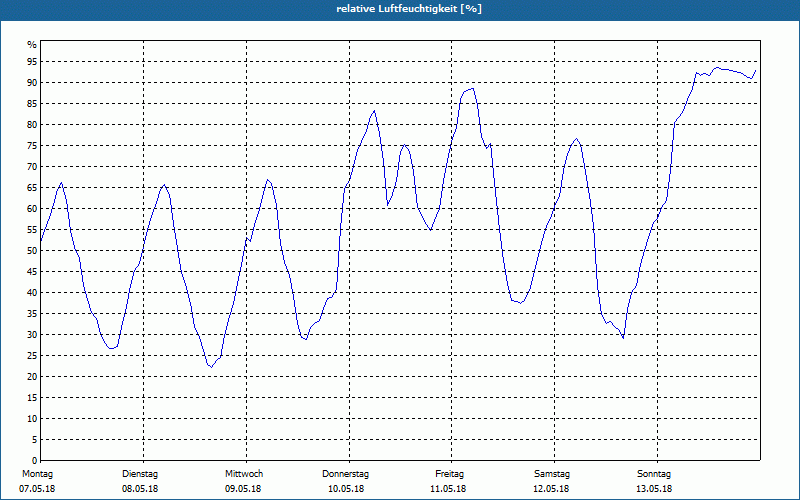The height and width of the screenshot is (500, 800).
Task: Click the 65 value on y-axis
Action: pyautogui.click(x=32, y=188)
